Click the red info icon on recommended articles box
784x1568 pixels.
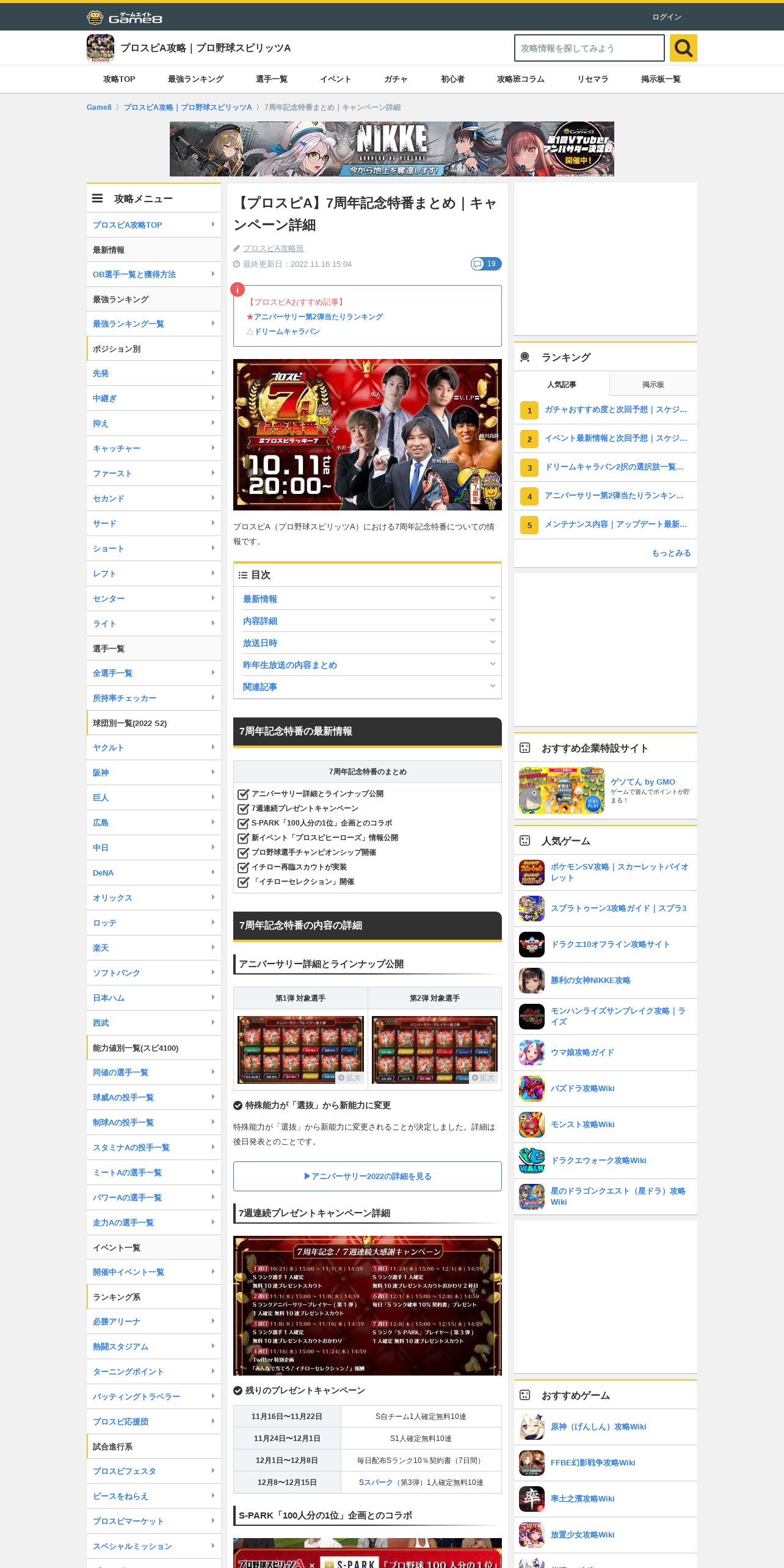point(237,289)
